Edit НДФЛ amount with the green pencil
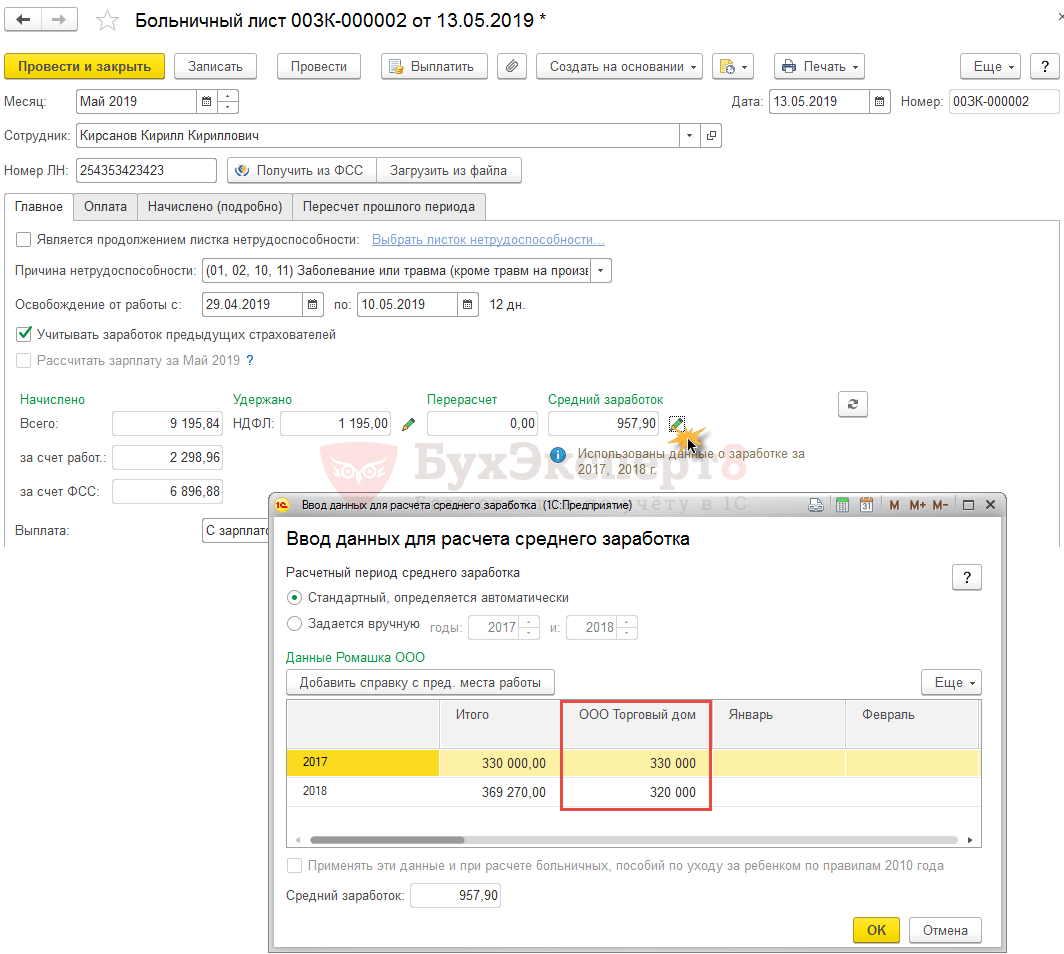The height and width of the screenshot is (954, 1064). point(408,424)
